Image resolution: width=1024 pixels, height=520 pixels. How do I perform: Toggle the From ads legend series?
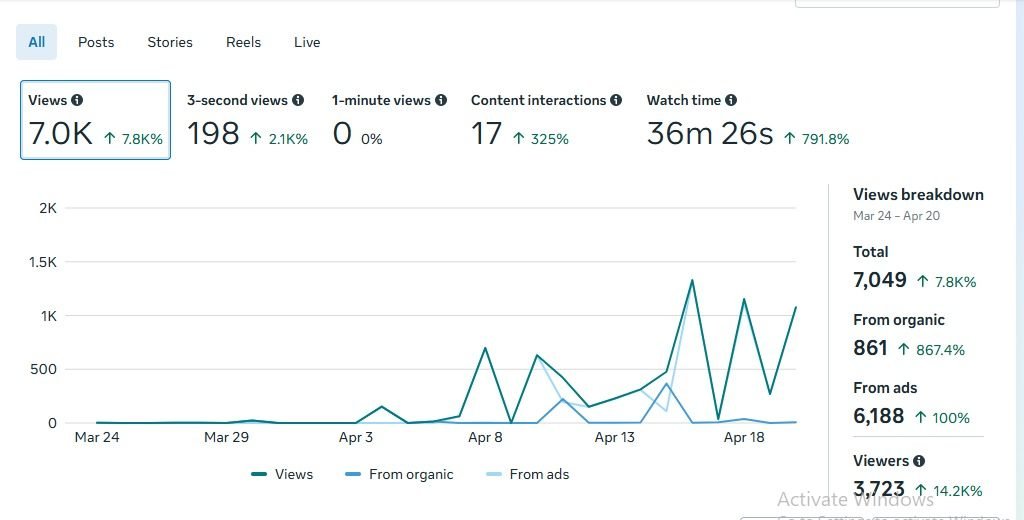[528, 474]
